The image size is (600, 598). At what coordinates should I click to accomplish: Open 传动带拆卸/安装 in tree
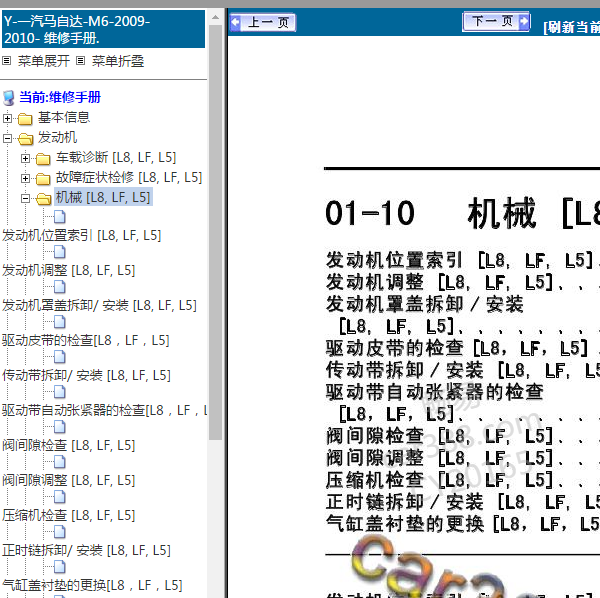(86, 375)
